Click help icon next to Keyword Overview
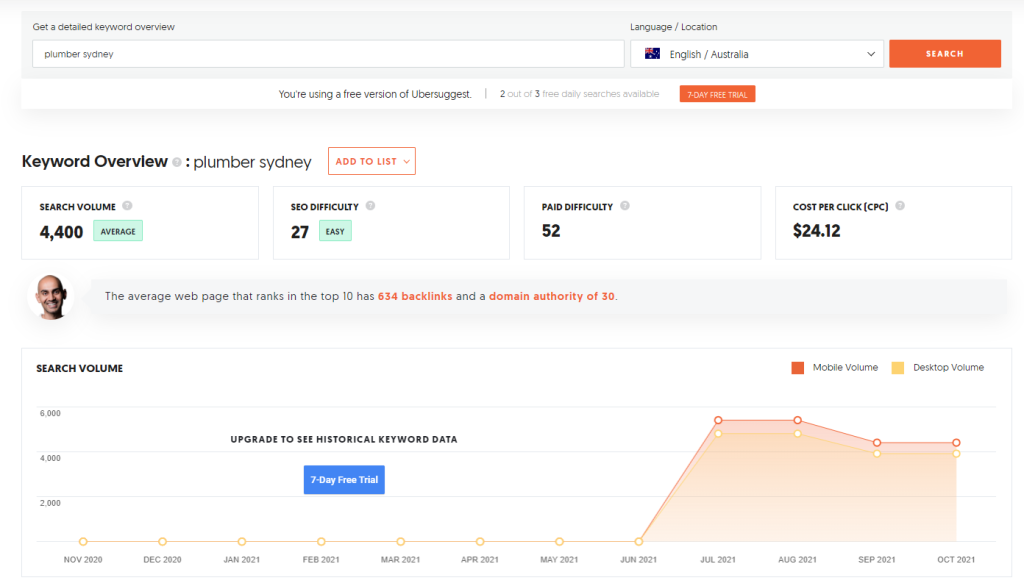The image size is (1024, 586). tap(176, 162)
